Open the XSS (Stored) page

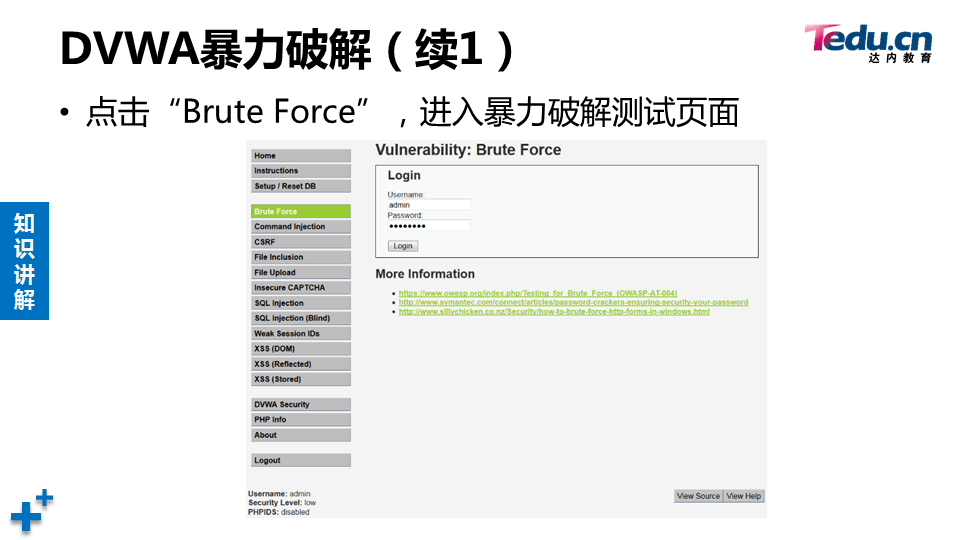(x=301, y=380)
